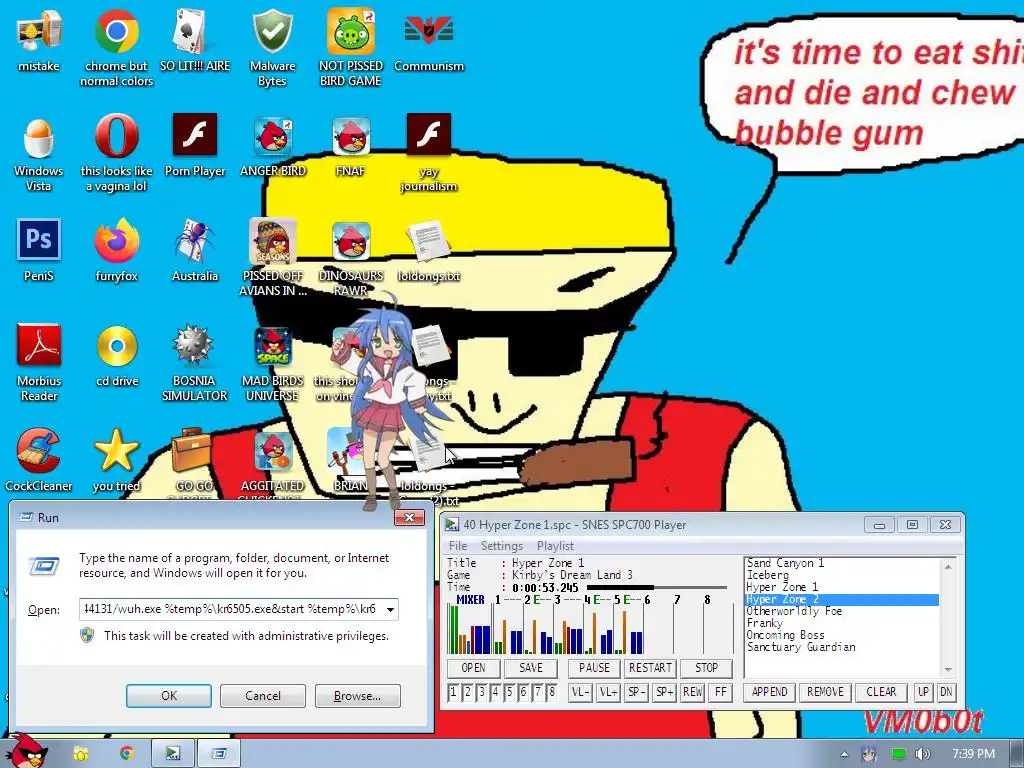Select the 'you tried' gold star icon
The width and height of the screenshot is (1024, 768).
point(116,451)
